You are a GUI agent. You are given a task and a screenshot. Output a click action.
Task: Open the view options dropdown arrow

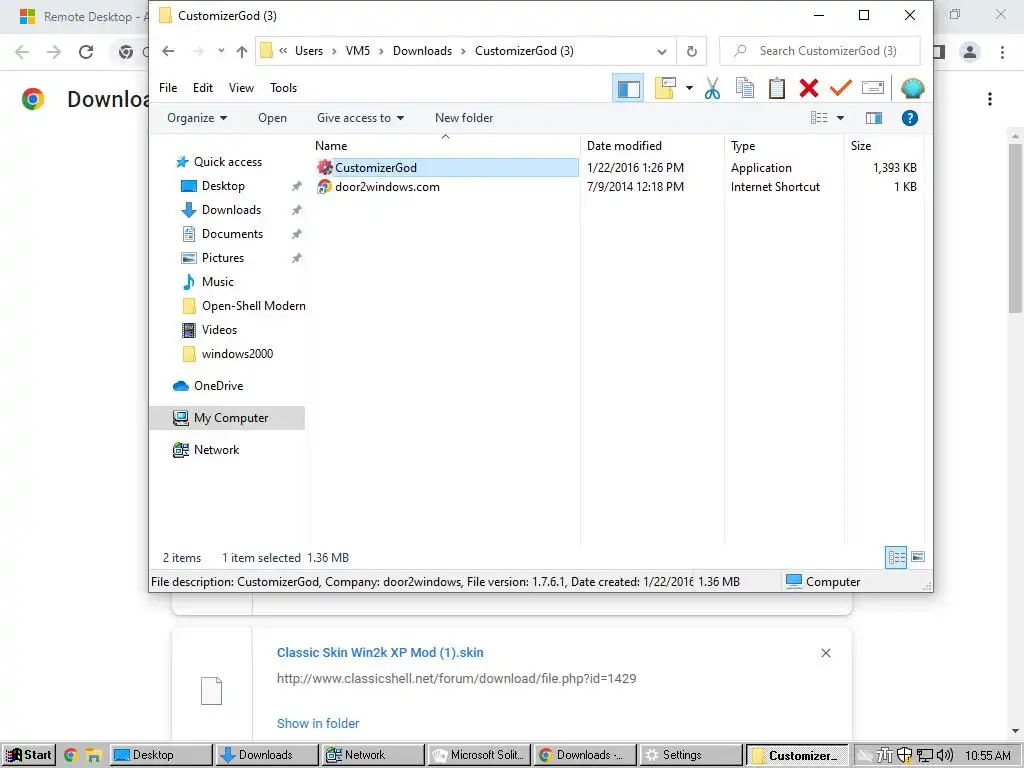(x=840, y=118)
